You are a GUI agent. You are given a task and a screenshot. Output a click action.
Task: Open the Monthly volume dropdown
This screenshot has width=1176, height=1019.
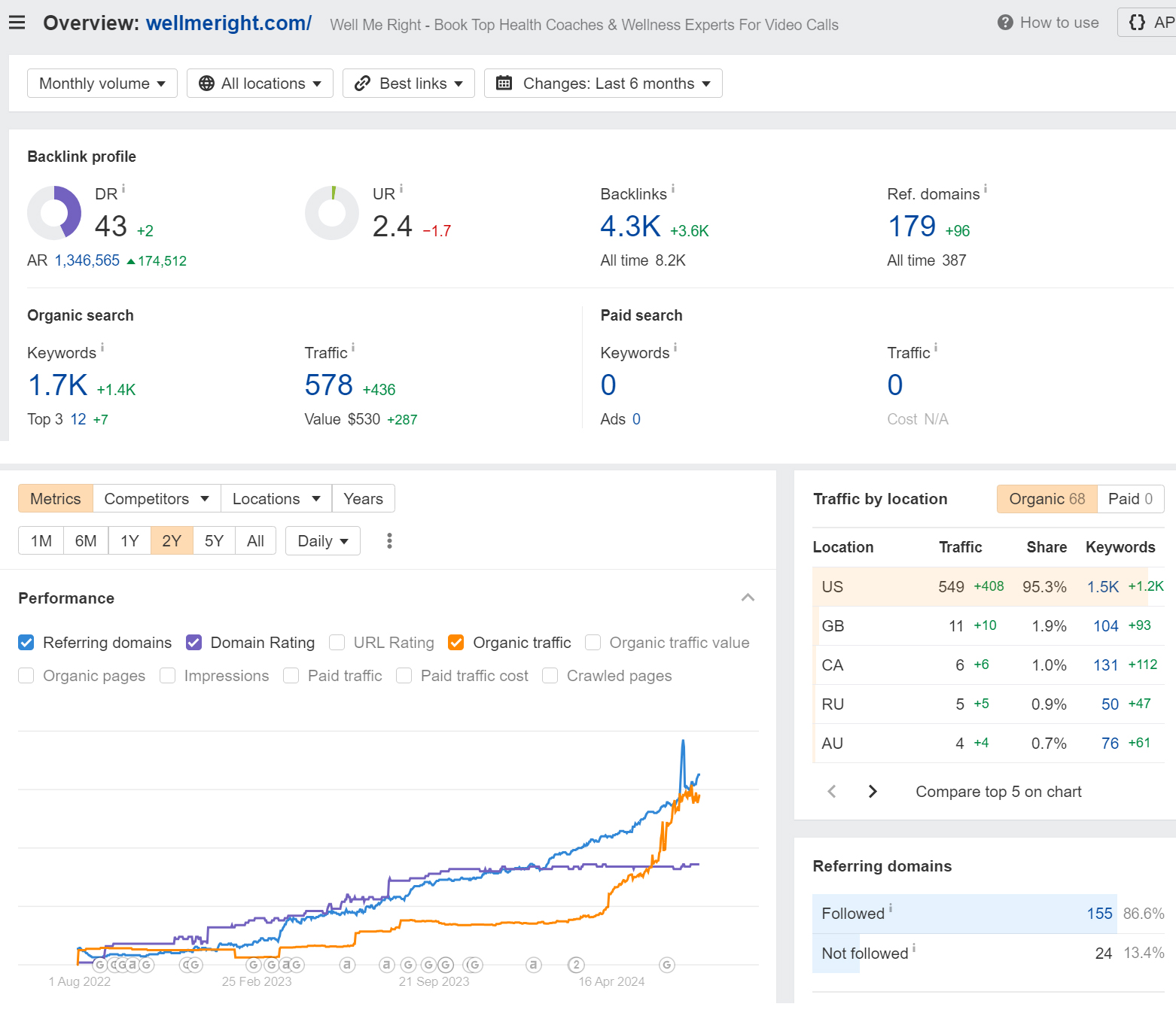click(102, 84)
